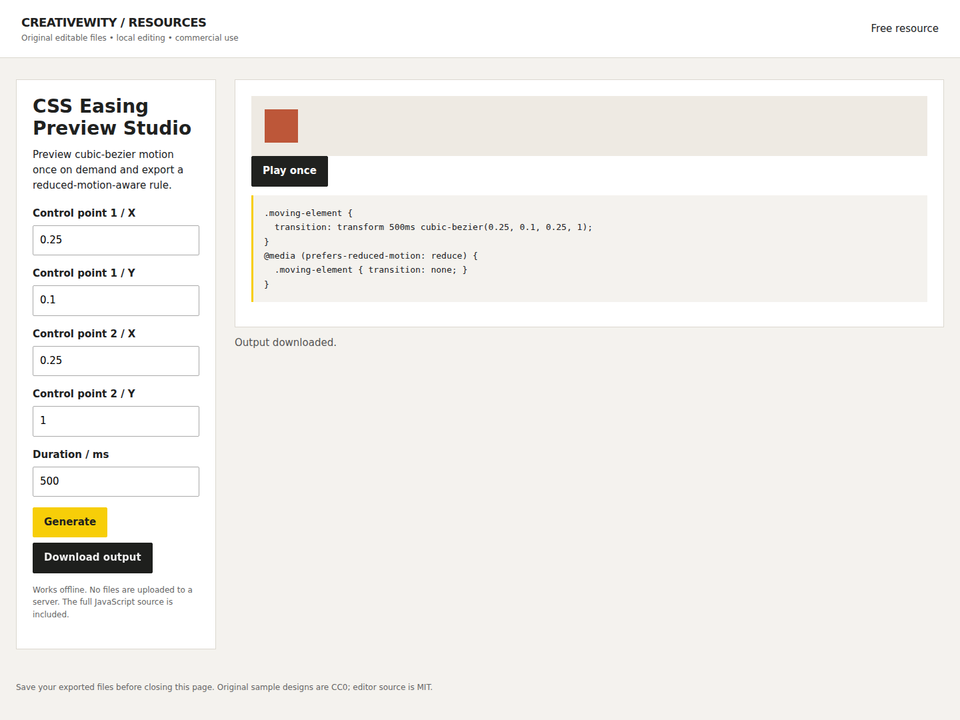
Task: Click the generated CSS code block
Action: [590, 249]
